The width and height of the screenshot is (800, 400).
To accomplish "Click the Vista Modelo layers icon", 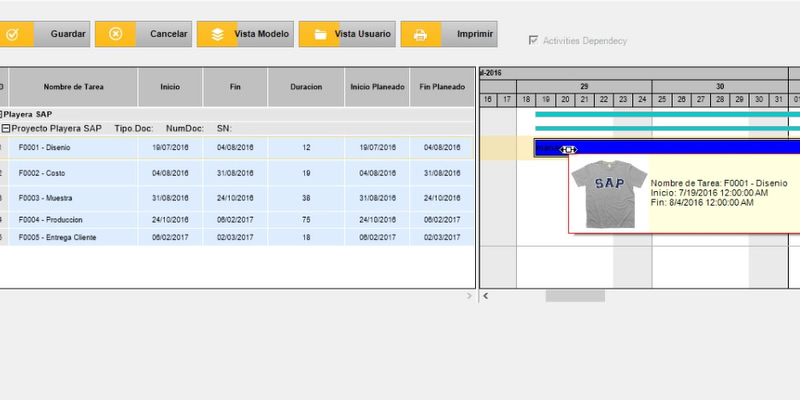I will click(x=216, y=34).
